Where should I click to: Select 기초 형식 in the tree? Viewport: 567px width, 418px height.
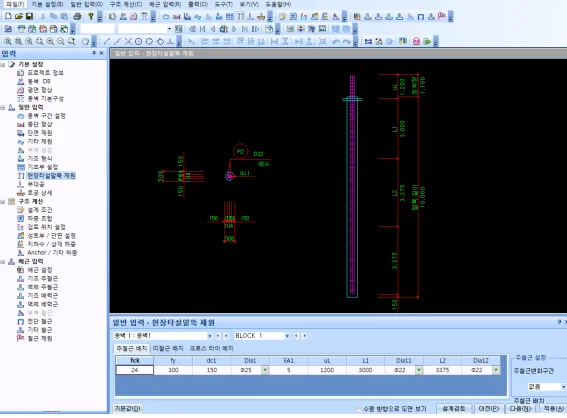[40, 158]
